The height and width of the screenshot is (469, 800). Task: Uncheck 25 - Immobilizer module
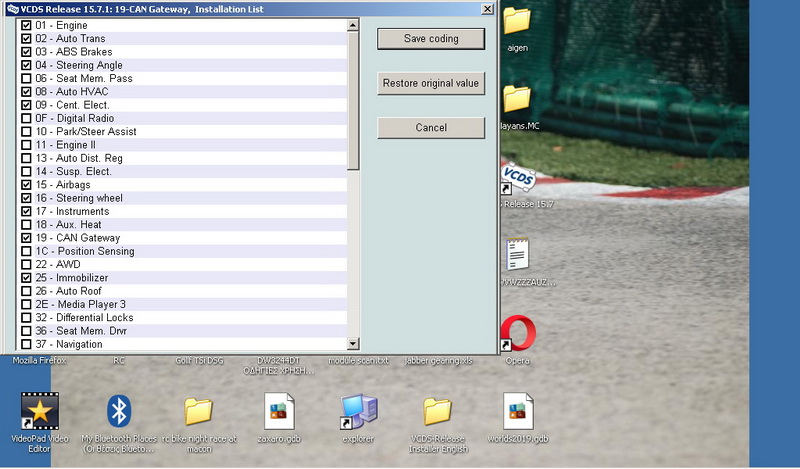click(x=26, y=277)
